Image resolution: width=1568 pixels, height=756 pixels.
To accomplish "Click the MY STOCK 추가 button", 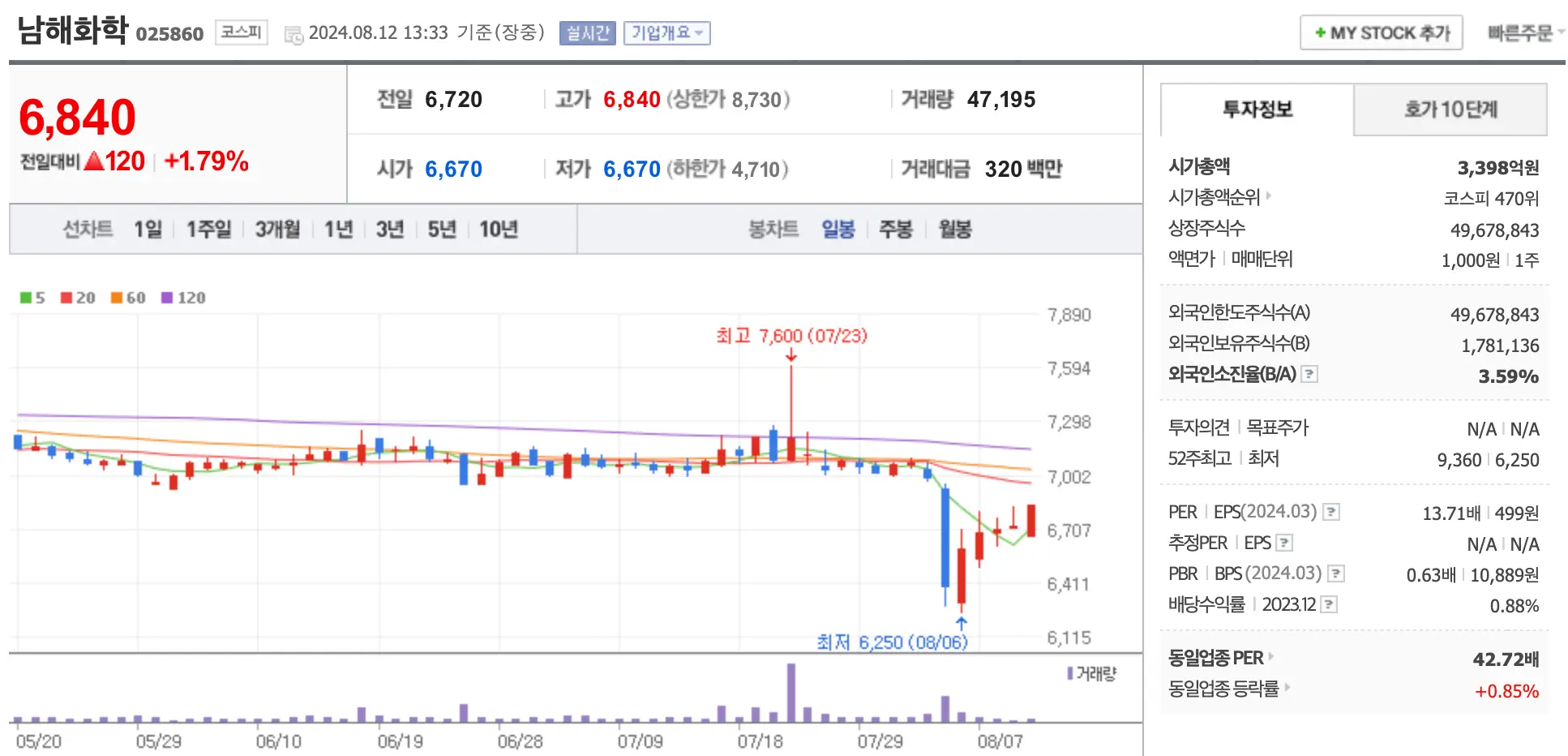I will point(1381,32).
